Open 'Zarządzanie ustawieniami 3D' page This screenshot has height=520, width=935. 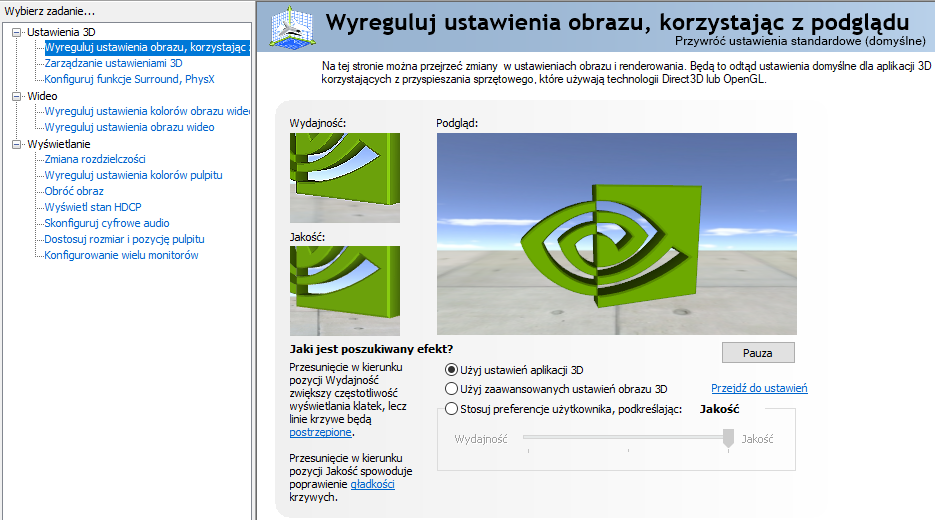(113, 63)
